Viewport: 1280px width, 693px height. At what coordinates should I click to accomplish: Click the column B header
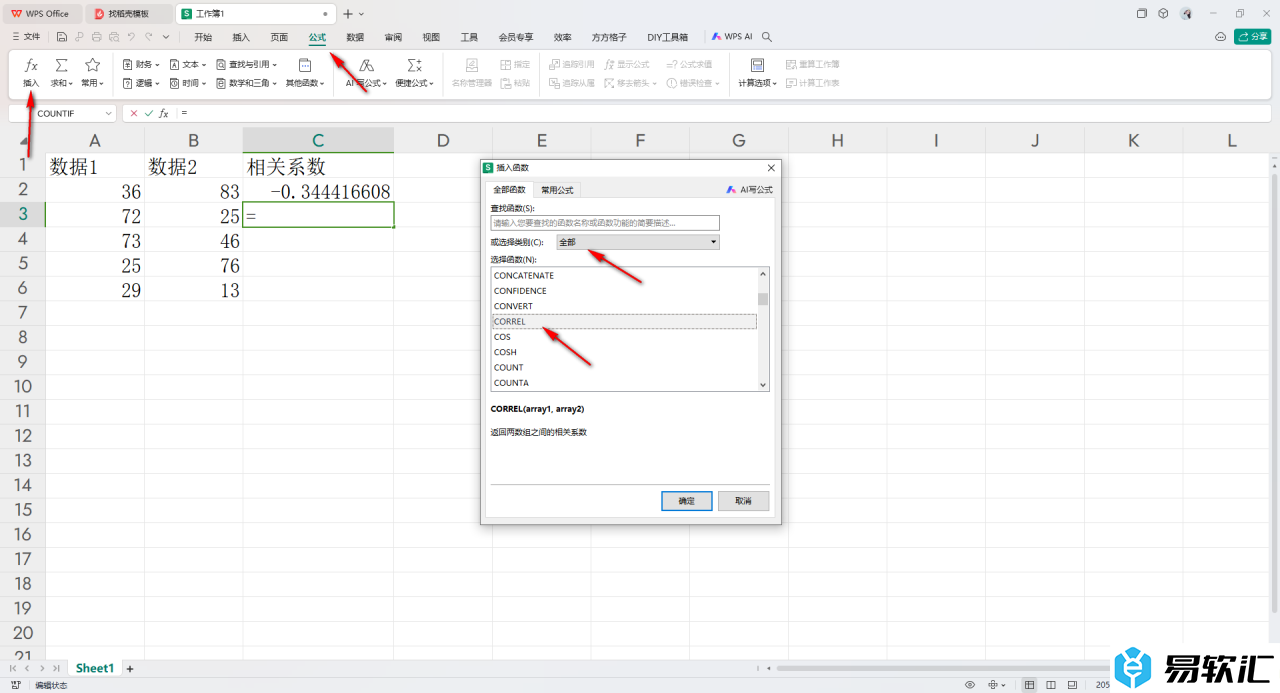point(193,141)
